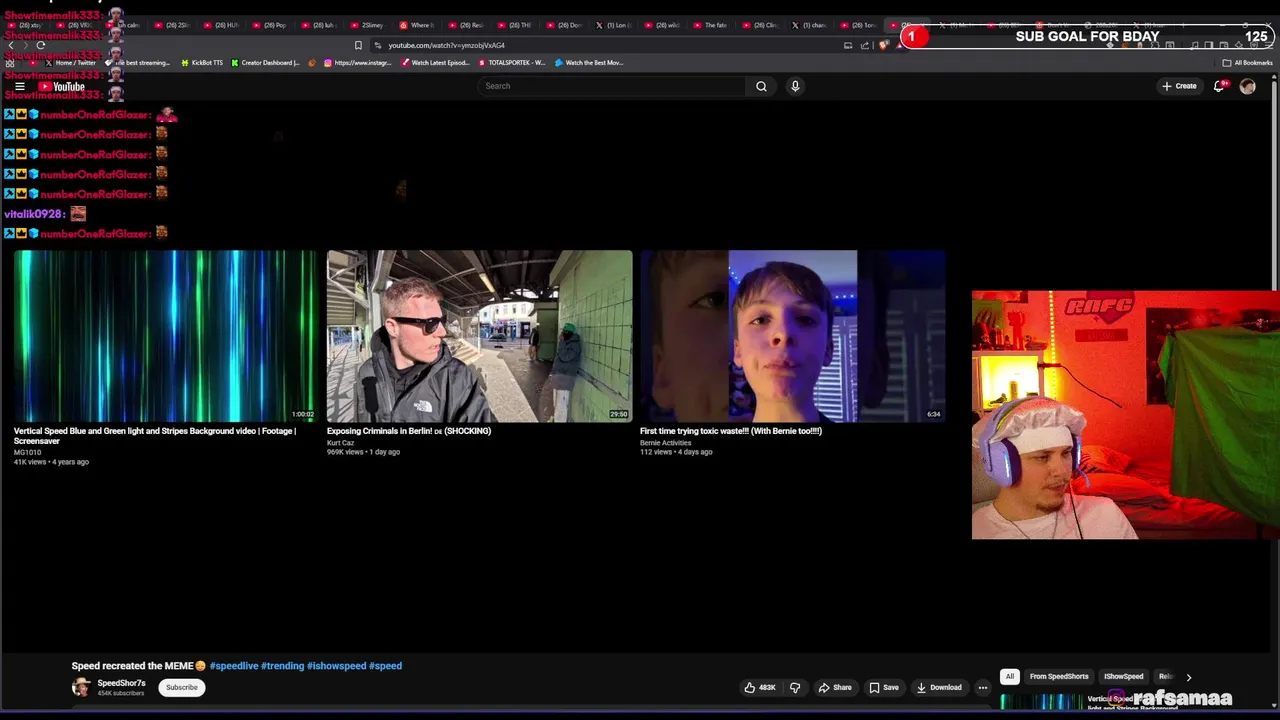Start voice search with microphone icon
The image size is (1280, 720).
(795, 86)
